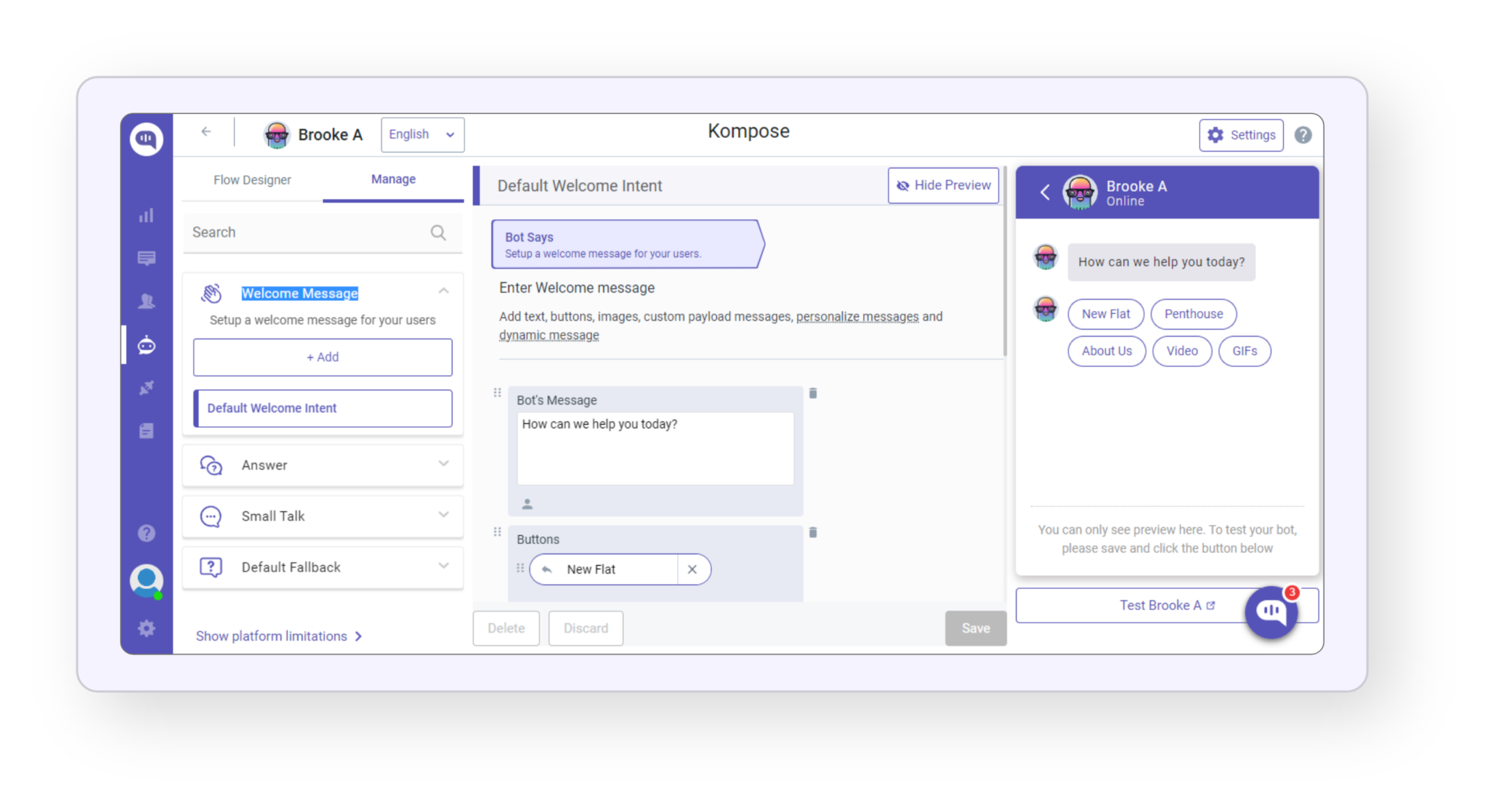The width and height of the screenshot is (1488, 812).
Task: Click Hide Preview to toggle the bot preview
Action: click(942, 185)
